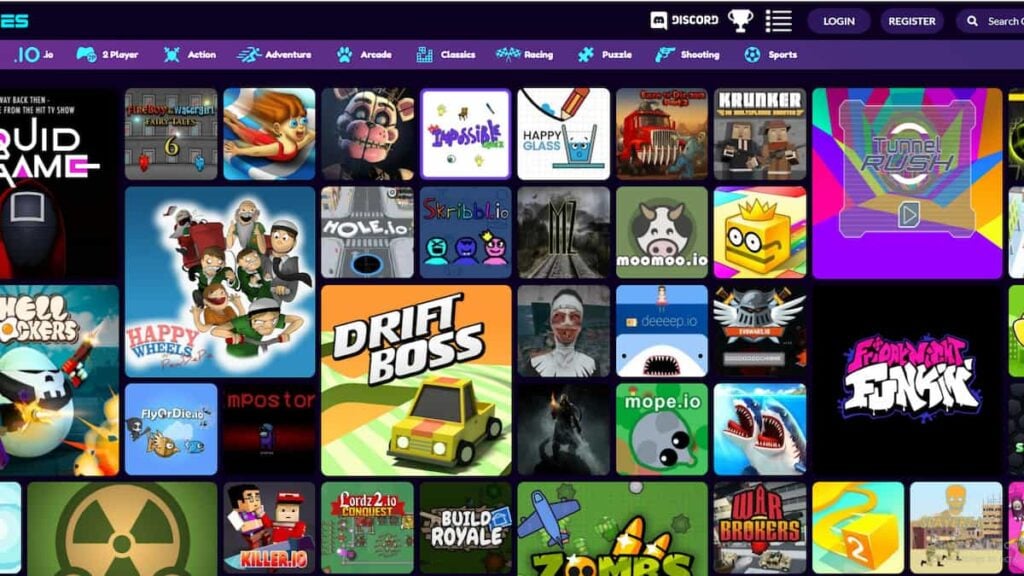Screen dimensions: 1024x576
Task: Open the Killer.io game
Action: (269, 528)
